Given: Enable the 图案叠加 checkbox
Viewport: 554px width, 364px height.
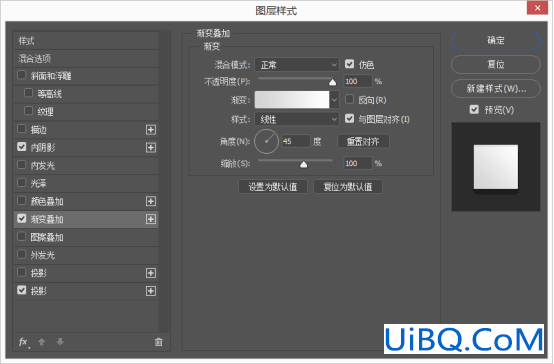Looking at the screenshot, I should (22, 236).
